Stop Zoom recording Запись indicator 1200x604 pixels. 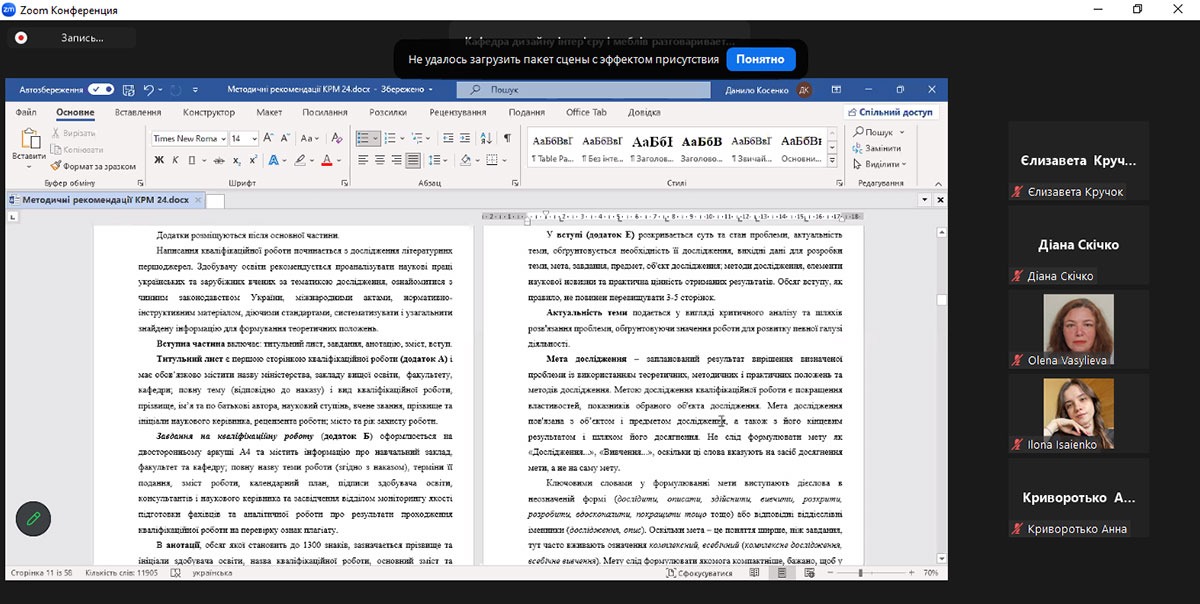point(21,37)
